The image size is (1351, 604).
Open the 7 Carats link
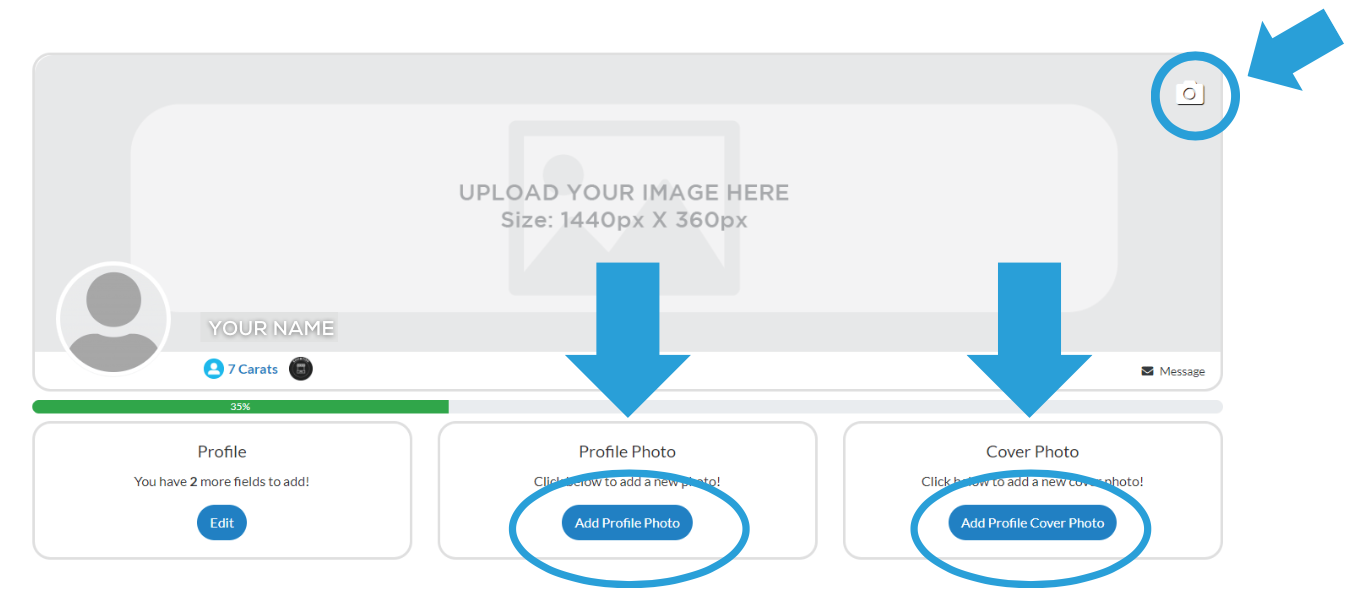click(252, 369)
